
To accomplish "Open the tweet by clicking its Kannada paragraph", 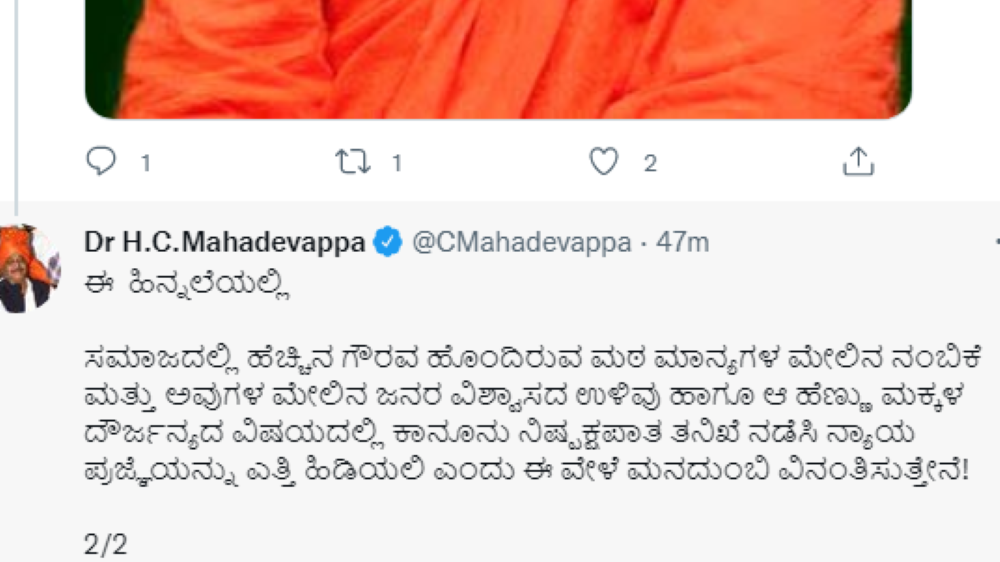I will (532, 415).
